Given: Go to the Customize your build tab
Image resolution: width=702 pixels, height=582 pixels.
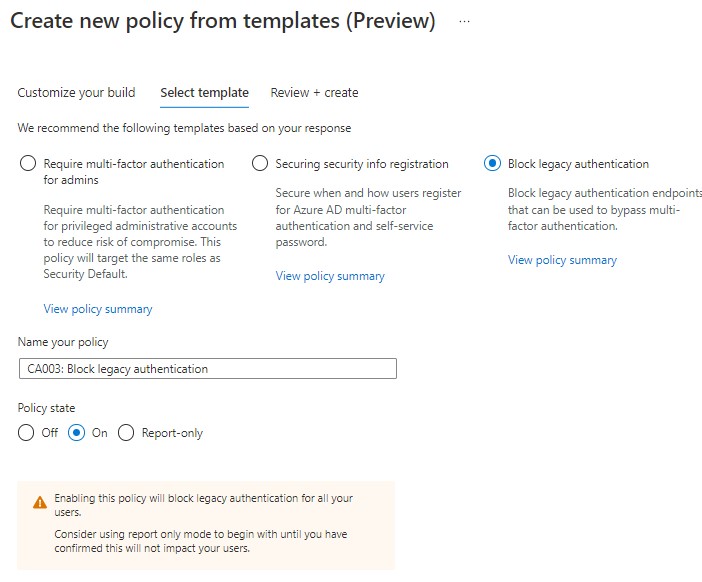Looking at the screenshot, I should [x=76, y=93].
